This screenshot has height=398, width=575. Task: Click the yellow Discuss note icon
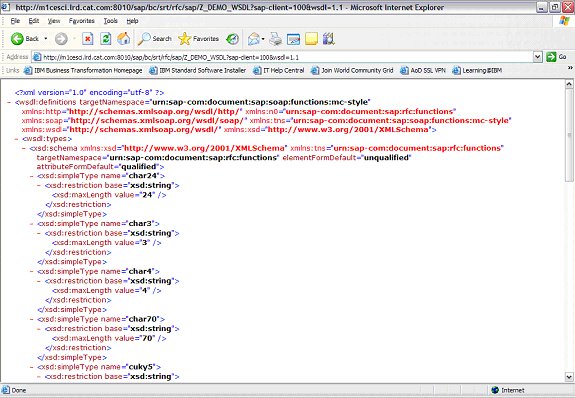pos(311,39)
